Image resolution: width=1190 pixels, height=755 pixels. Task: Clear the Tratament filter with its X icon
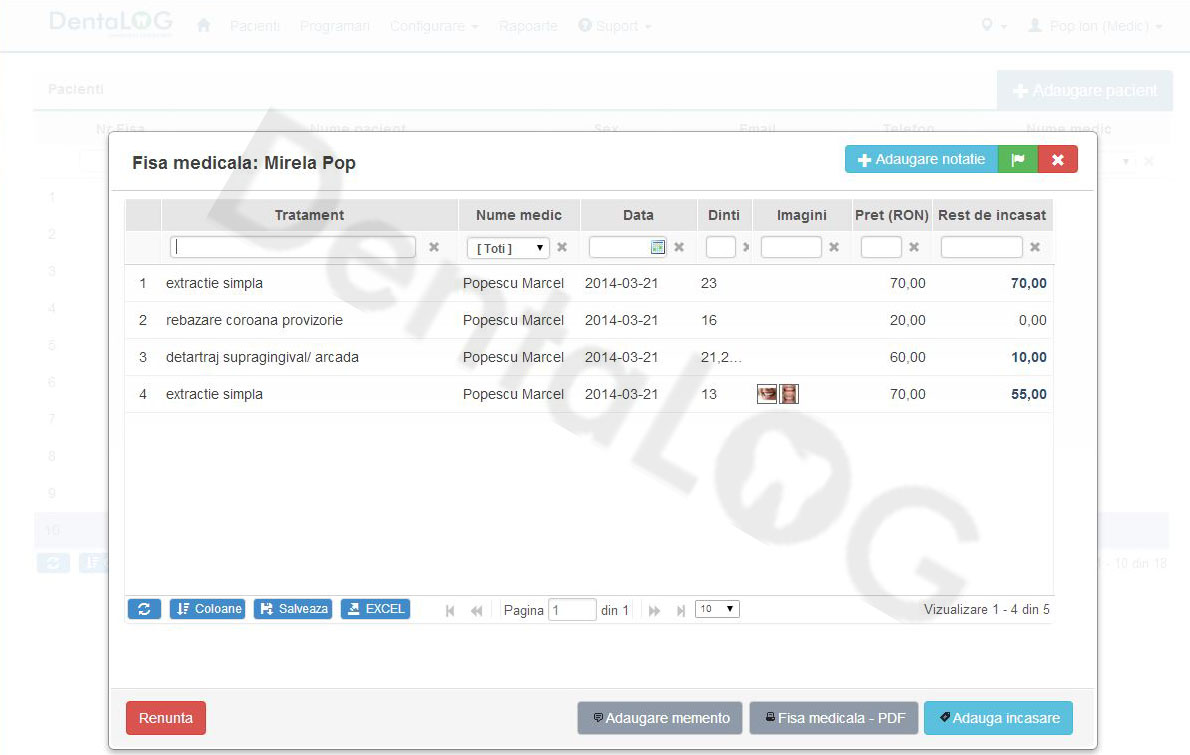[x=434, y=247]
